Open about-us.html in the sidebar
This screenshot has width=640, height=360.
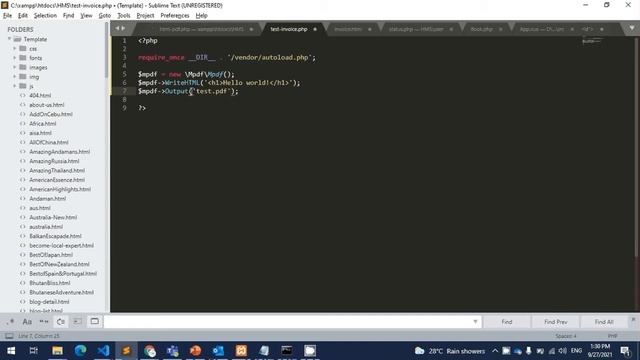47,105
